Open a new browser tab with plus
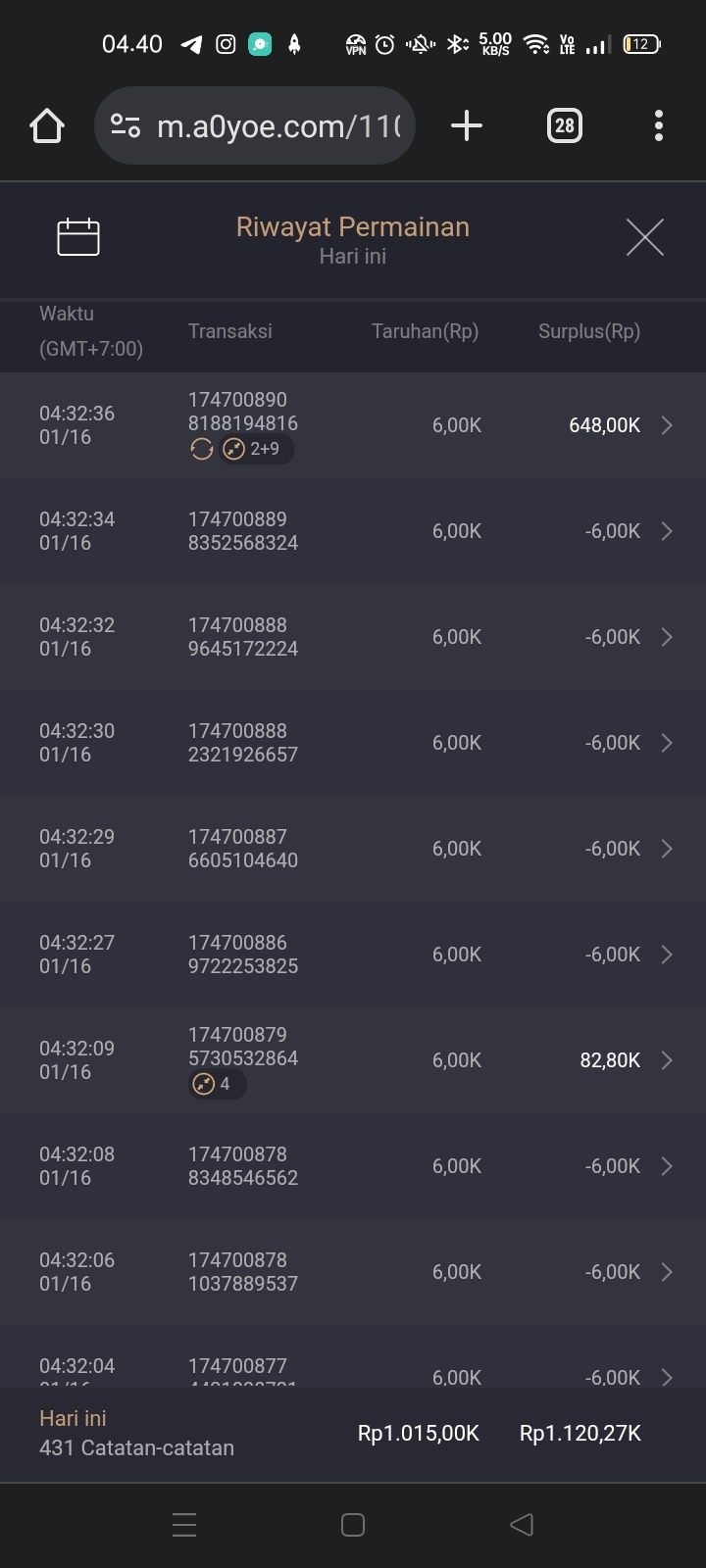Viewport: 706px width, 1568px height. click(x=467, y=125)
